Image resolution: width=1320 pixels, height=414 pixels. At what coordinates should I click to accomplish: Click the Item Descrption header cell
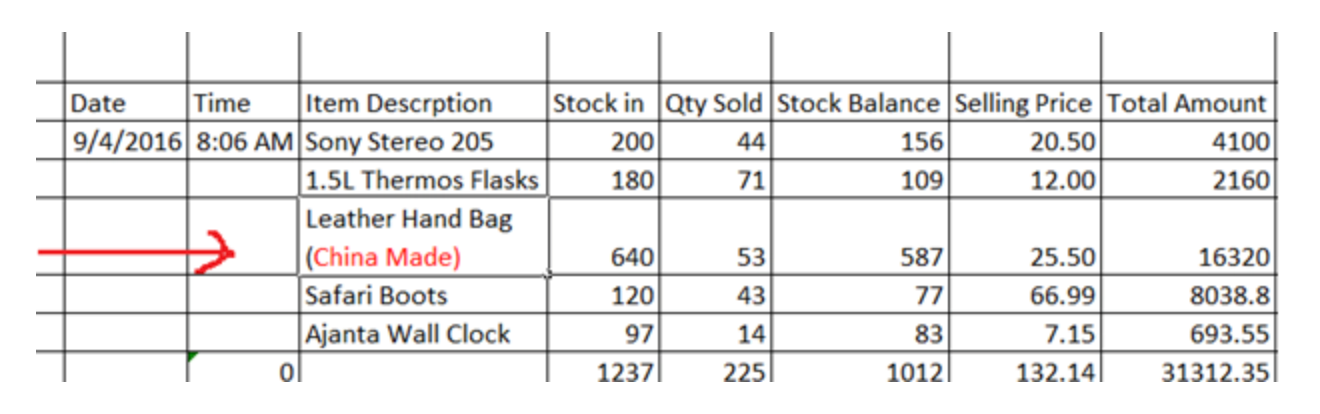[423, 103]
